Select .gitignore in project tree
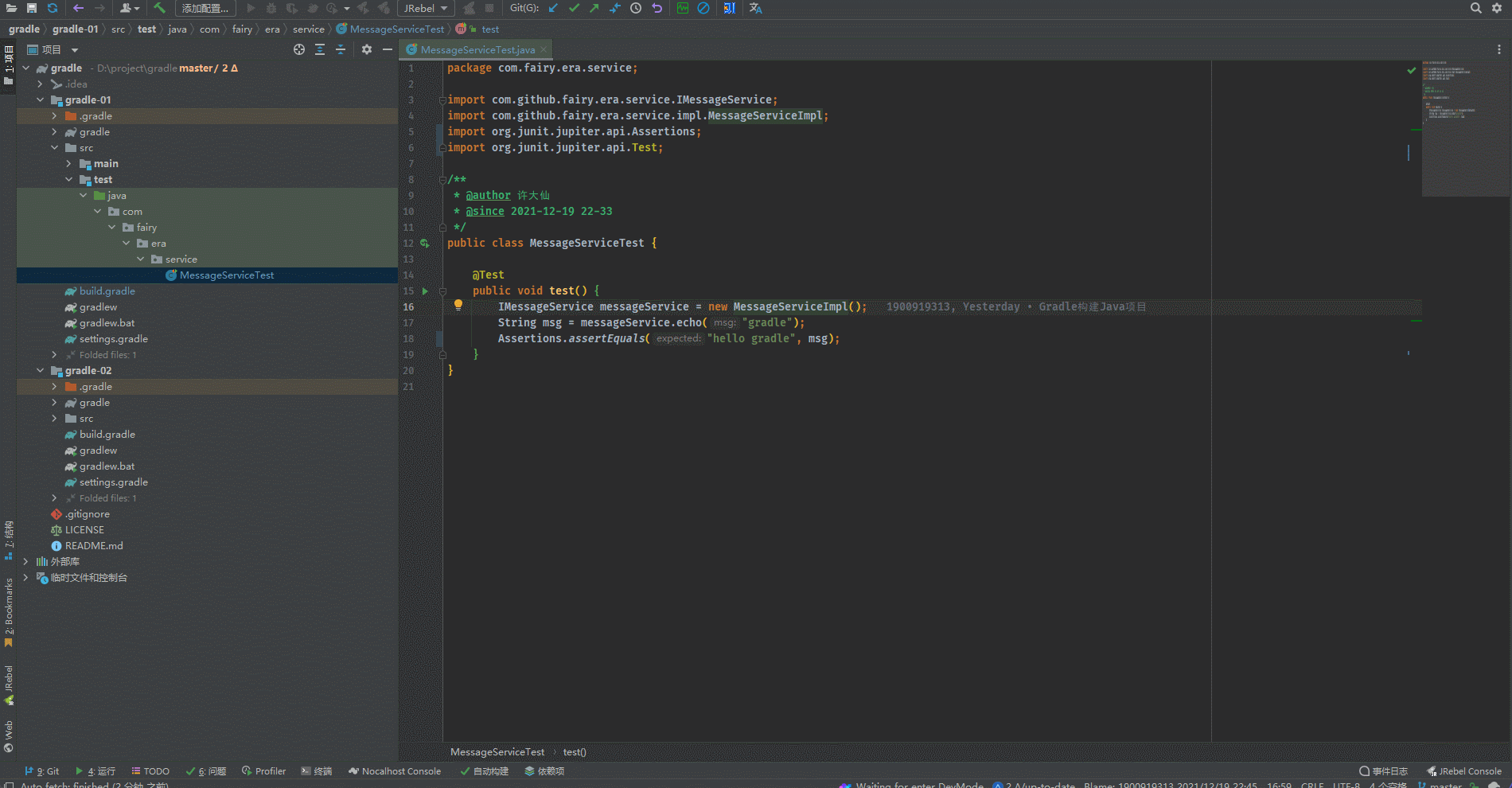The image size is (1512, 788). pos(88,514)
